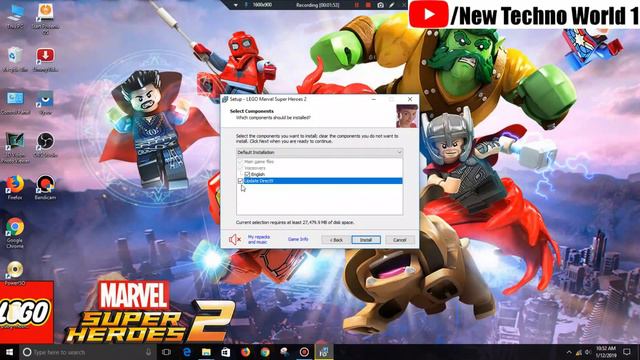
Task: Minimize the Setup window
Action: coord(373,99)
